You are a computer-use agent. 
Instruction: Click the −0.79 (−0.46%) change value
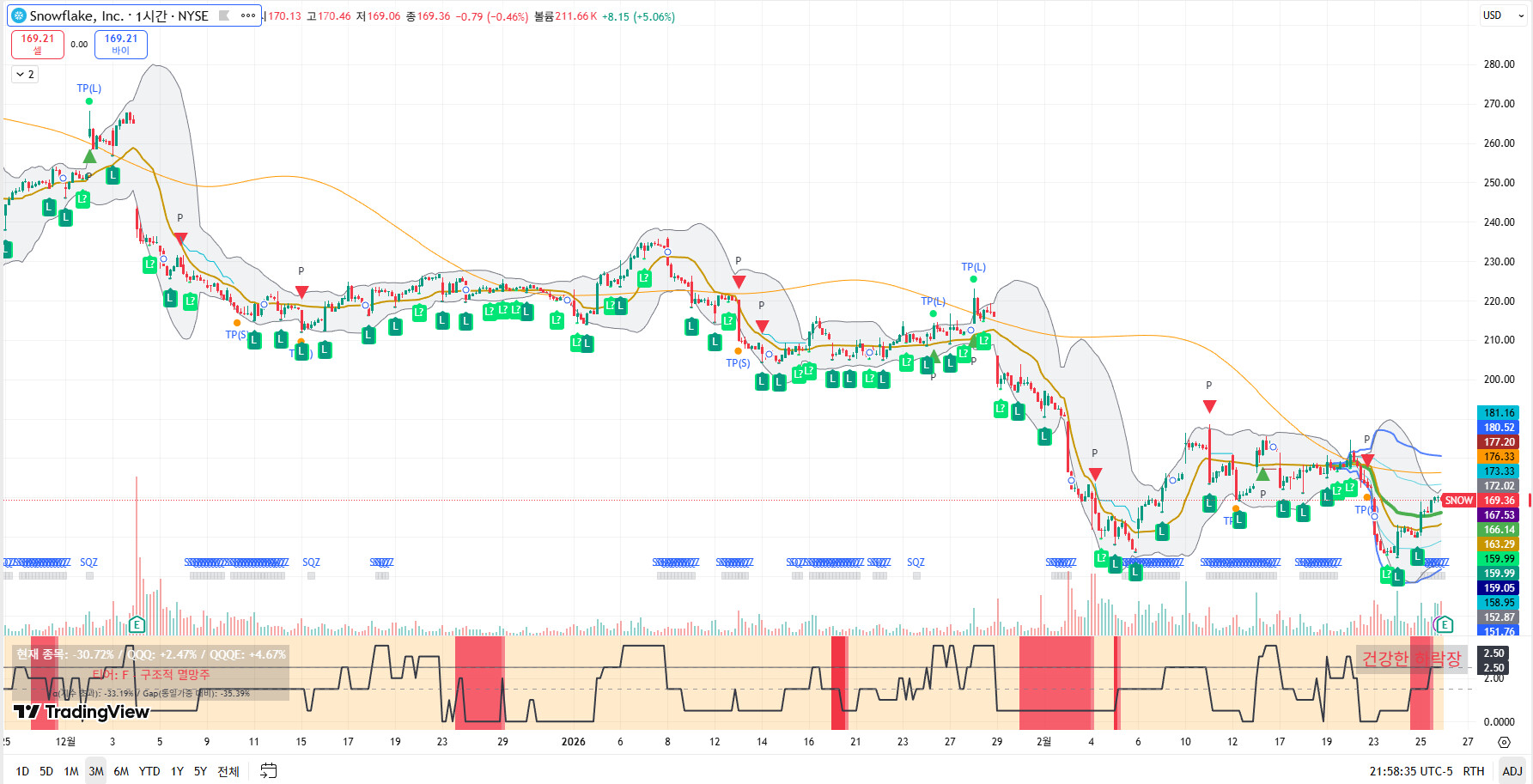click(491, 16)
